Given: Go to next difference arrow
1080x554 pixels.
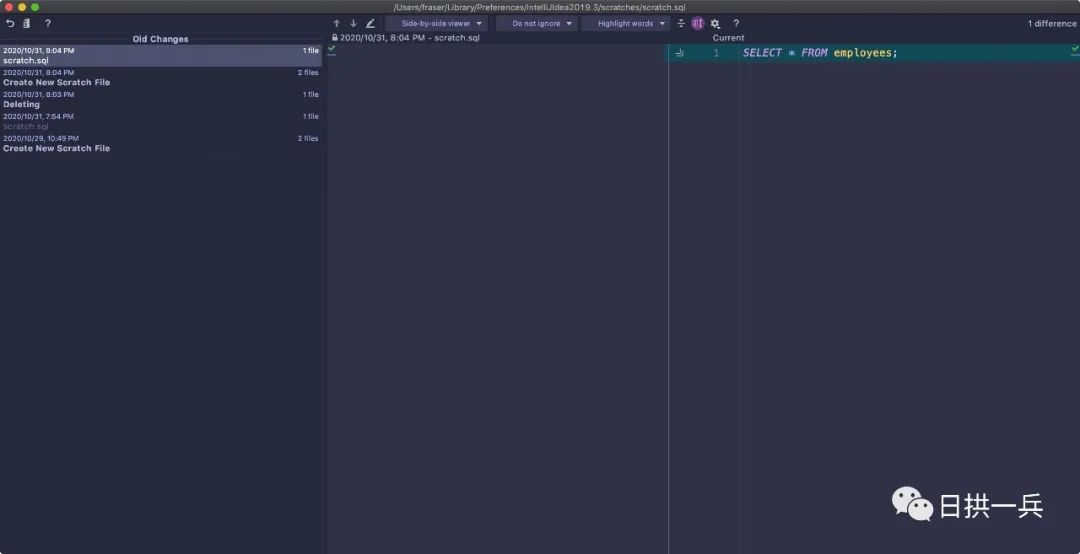Looking at the screenshot, I should [x=353, y=23].
